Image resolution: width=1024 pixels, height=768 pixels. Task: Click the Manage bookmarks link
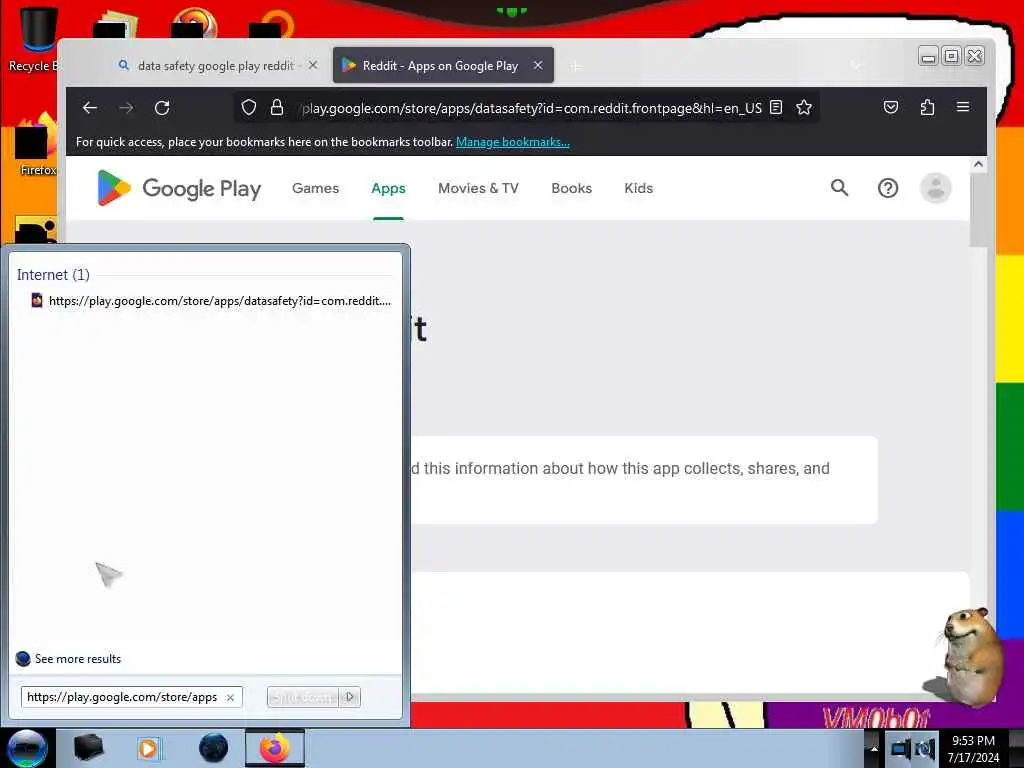coord(513,142)
